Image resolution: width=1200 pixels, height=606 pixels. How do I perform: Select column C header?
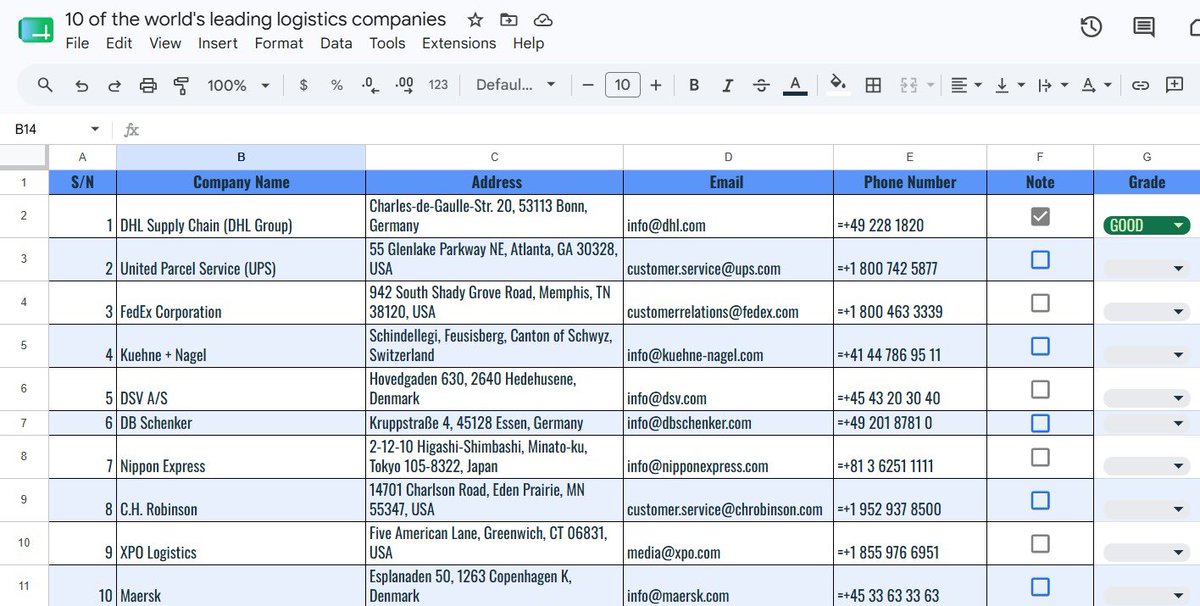[494, 157]
